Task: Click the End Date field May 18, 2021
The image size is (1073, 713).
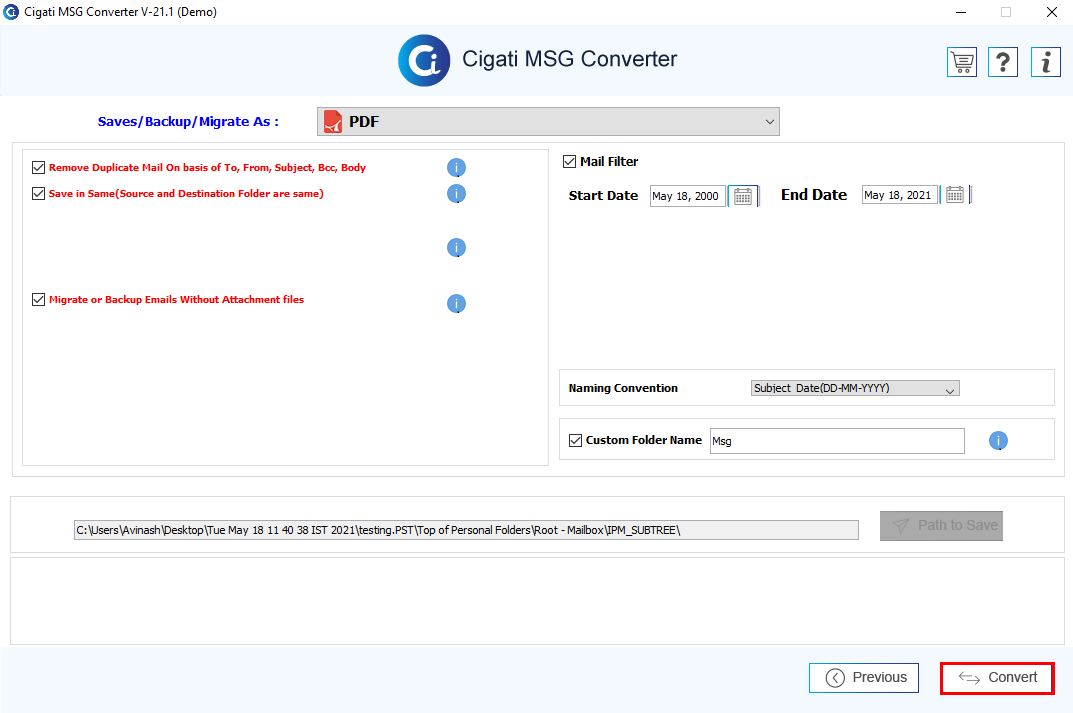Action: pos(899,195)
